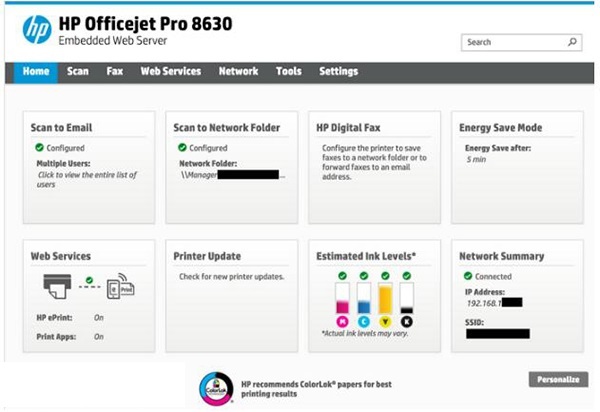Open the Fax tab
600x412 pixels.
pyautogui.click(x=114, y=72)
